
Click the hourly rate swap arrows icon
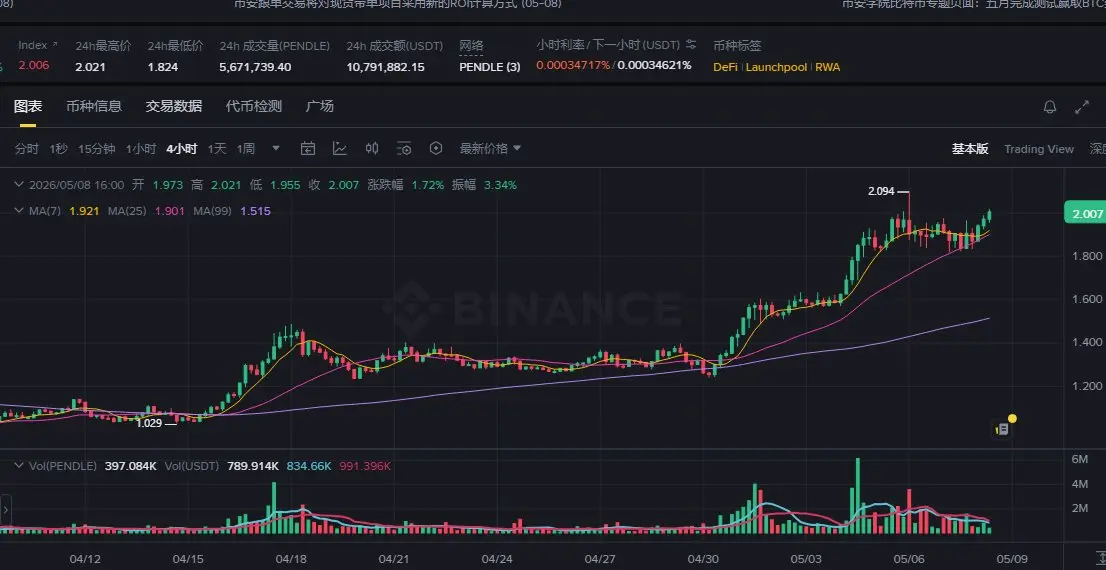click(x=691, y=45)
